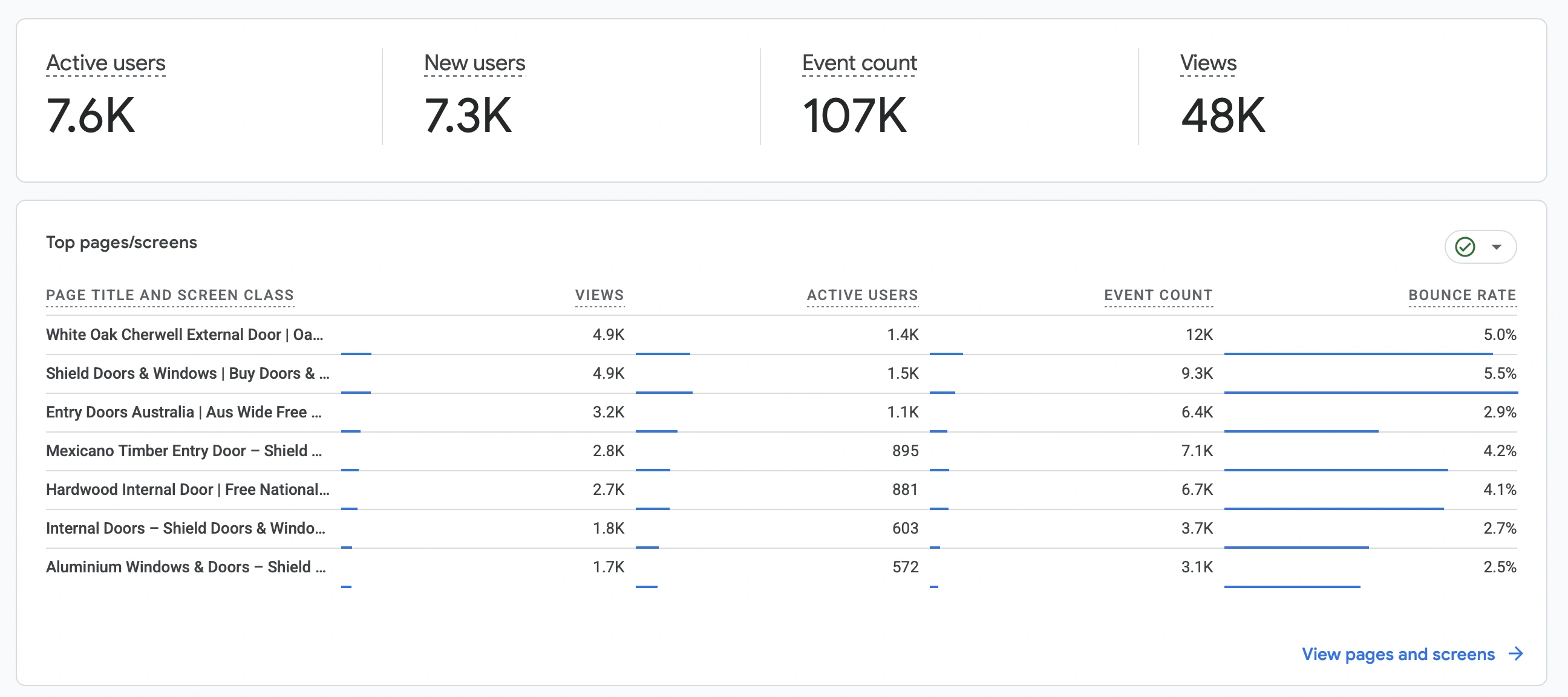The image size is (1568, 697).
Task: Select the New users metric label
Action: pyautogui.click(x=474, y=63)
